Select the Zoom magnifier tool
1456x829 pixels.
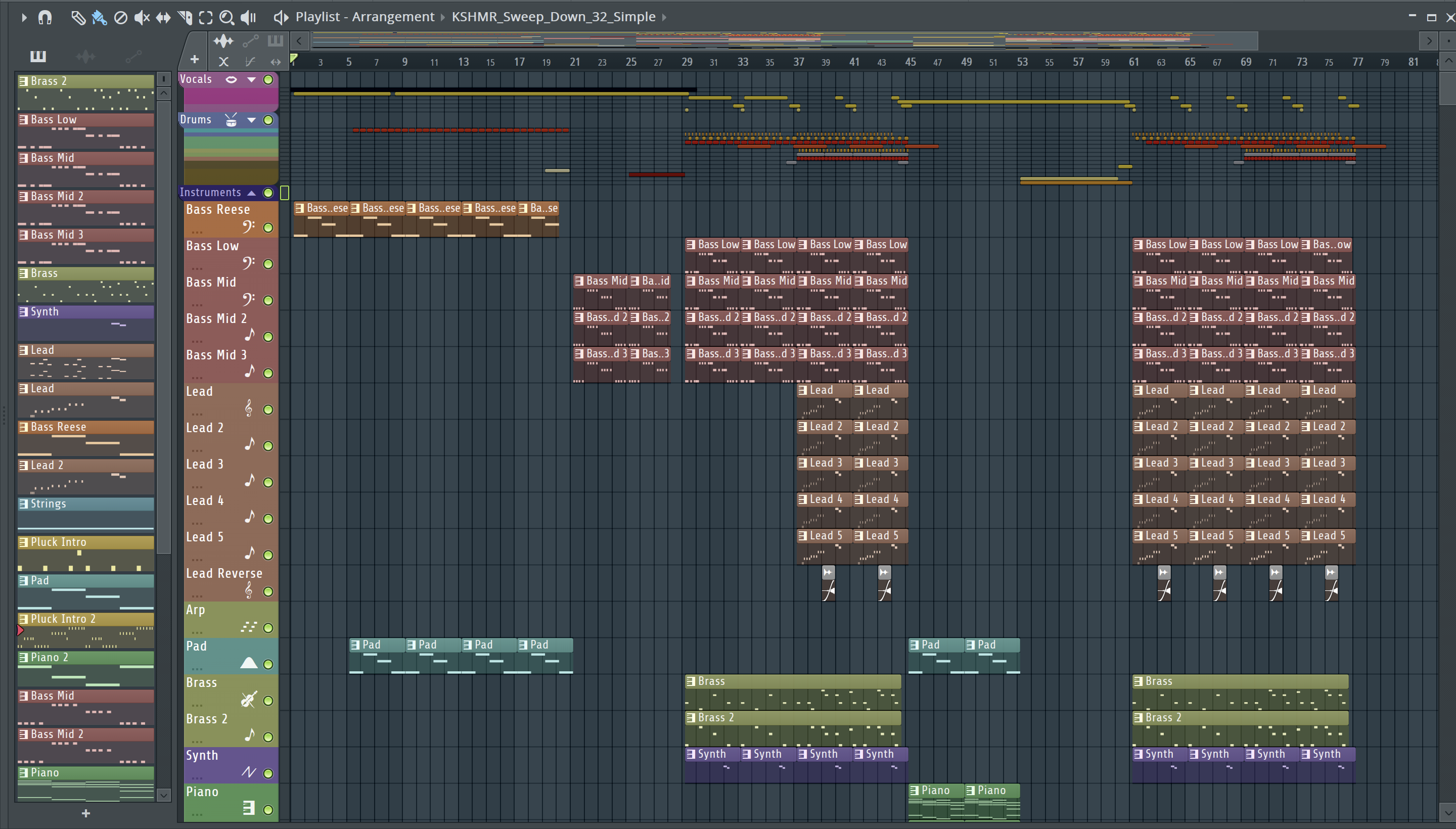click(x=226, y=18)
